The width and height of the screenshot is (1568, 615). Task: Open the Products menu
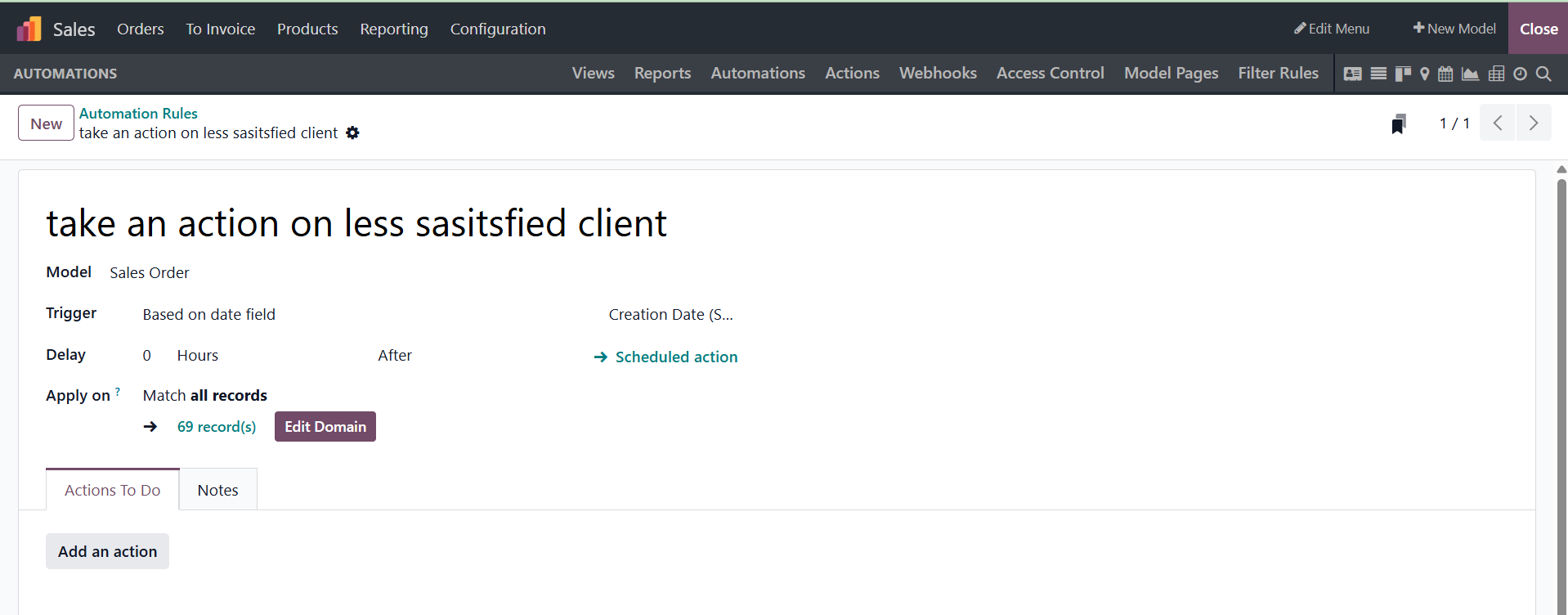[x=307, y=29]
